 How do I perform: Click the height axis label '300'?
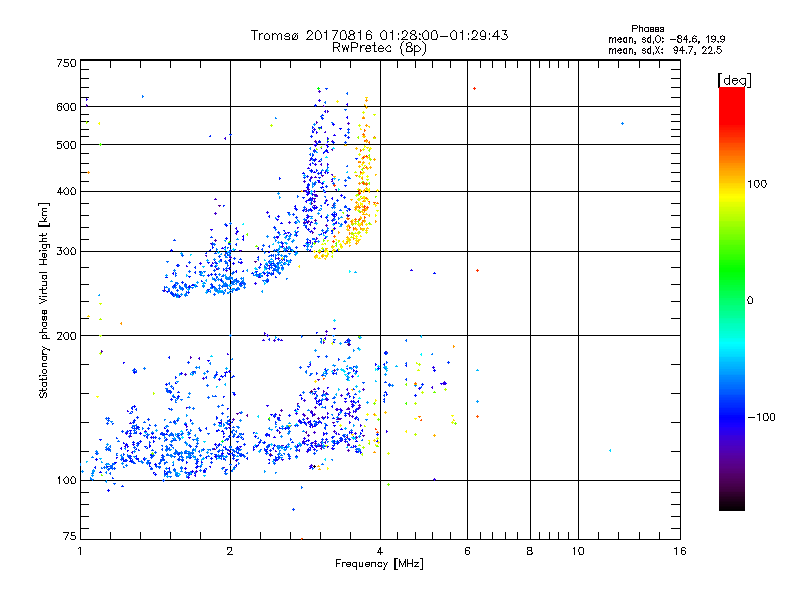(66, 251)
